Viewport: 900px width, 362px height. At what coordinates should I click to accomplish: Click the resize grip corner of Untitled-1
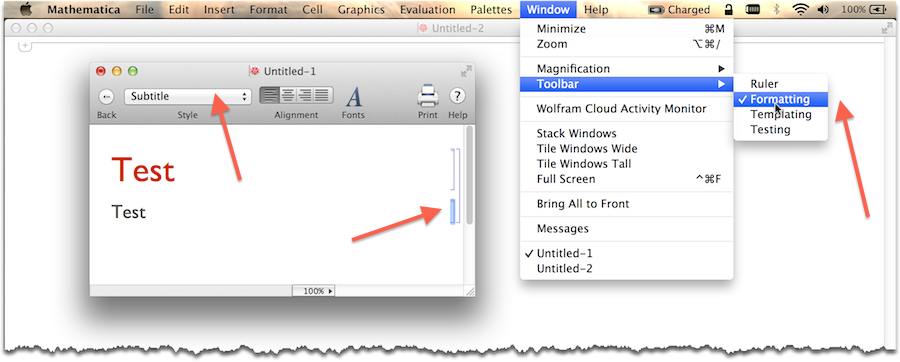point(470,291)
